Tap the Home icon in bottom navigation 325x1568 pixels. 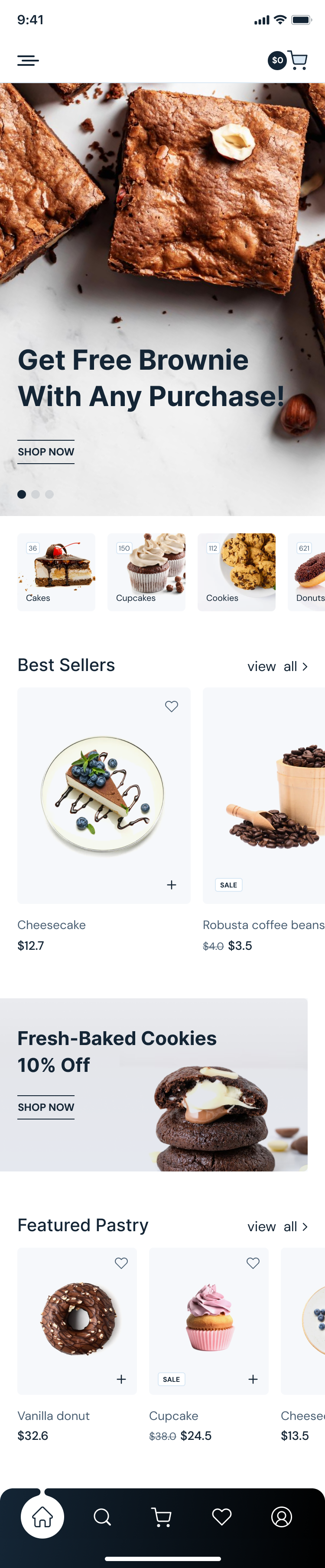click(42, 1516)
